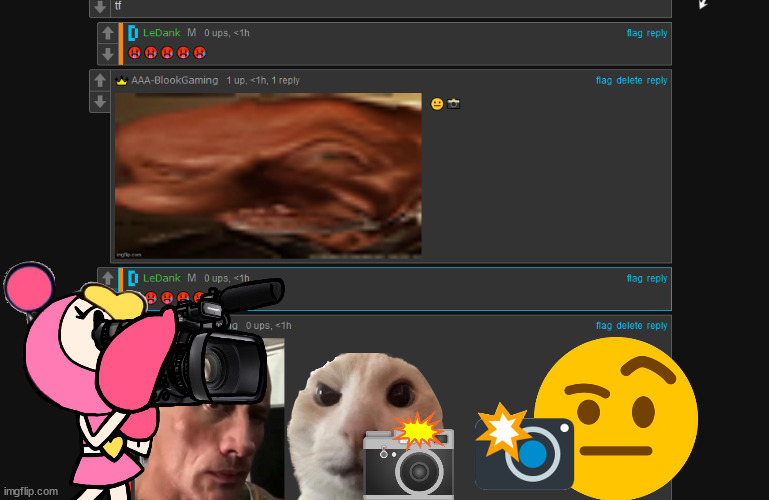Upvote the blue-highlighted LeDank comment
Screen dimensions: 769x500
(x=108, y=277)
